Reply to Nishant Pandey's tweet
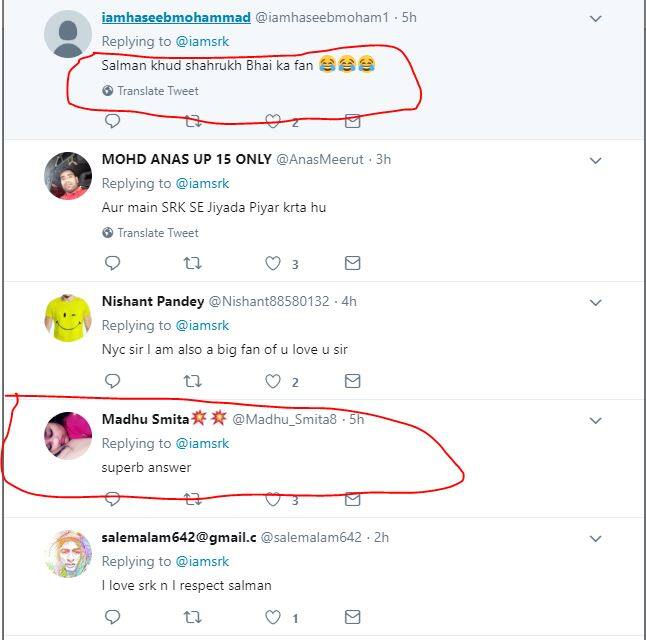Screen dimensions: 646x640 tap(112, 381)
